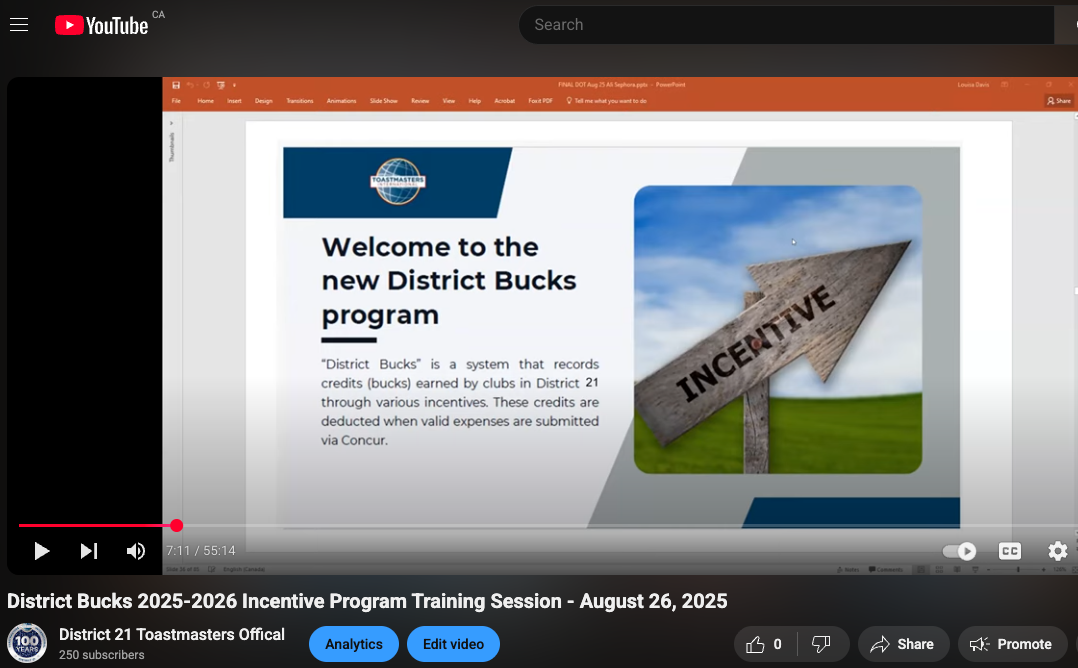Screen dimensions: 1078x668
Task: Click the Edit video button
Action: tap(453, 644)
